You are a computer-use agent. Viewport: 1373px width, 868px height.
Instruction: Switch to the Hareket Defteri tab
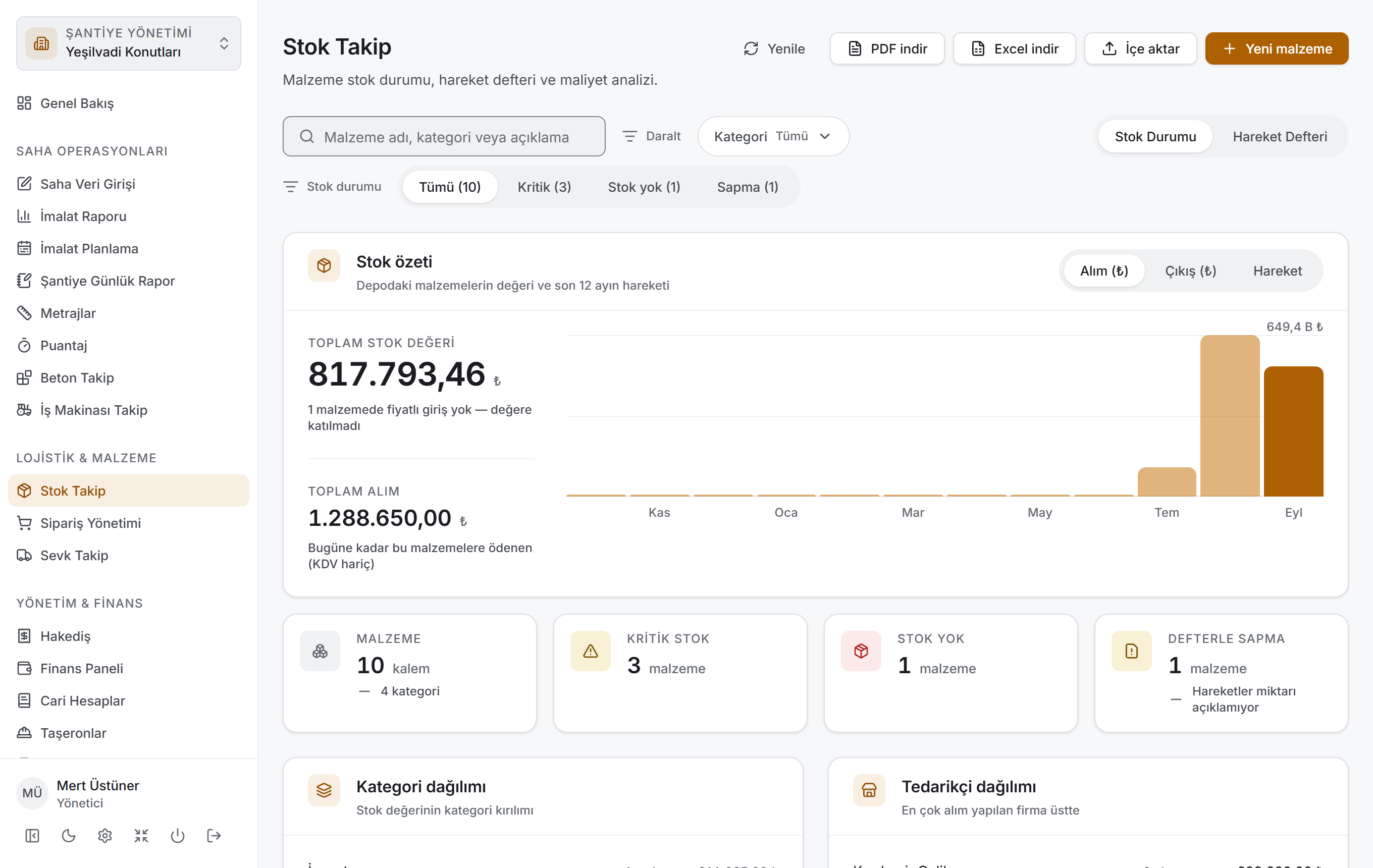(x=1280, y=137)
